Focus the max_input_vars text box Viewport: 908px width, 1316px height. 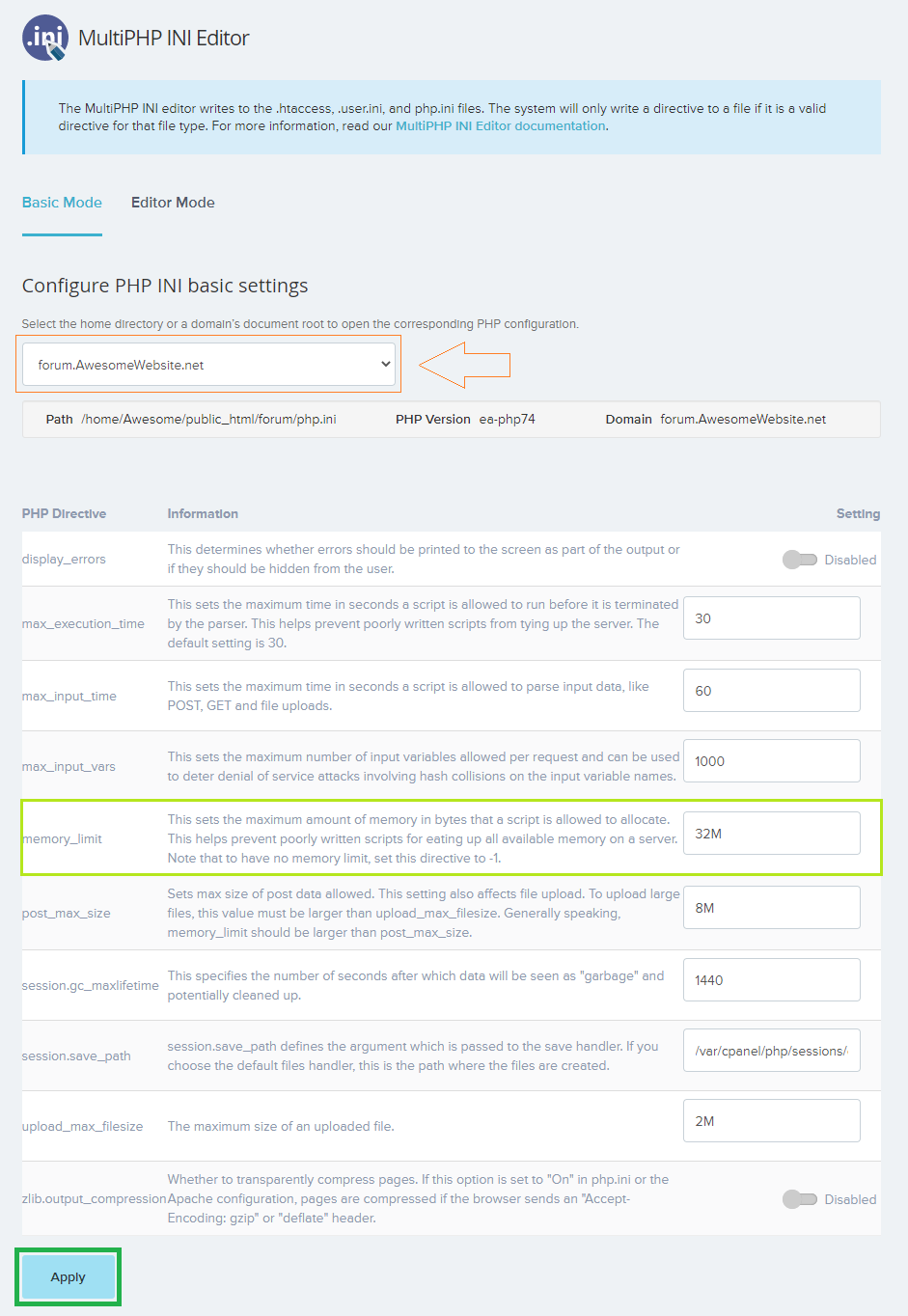(771, 761)
